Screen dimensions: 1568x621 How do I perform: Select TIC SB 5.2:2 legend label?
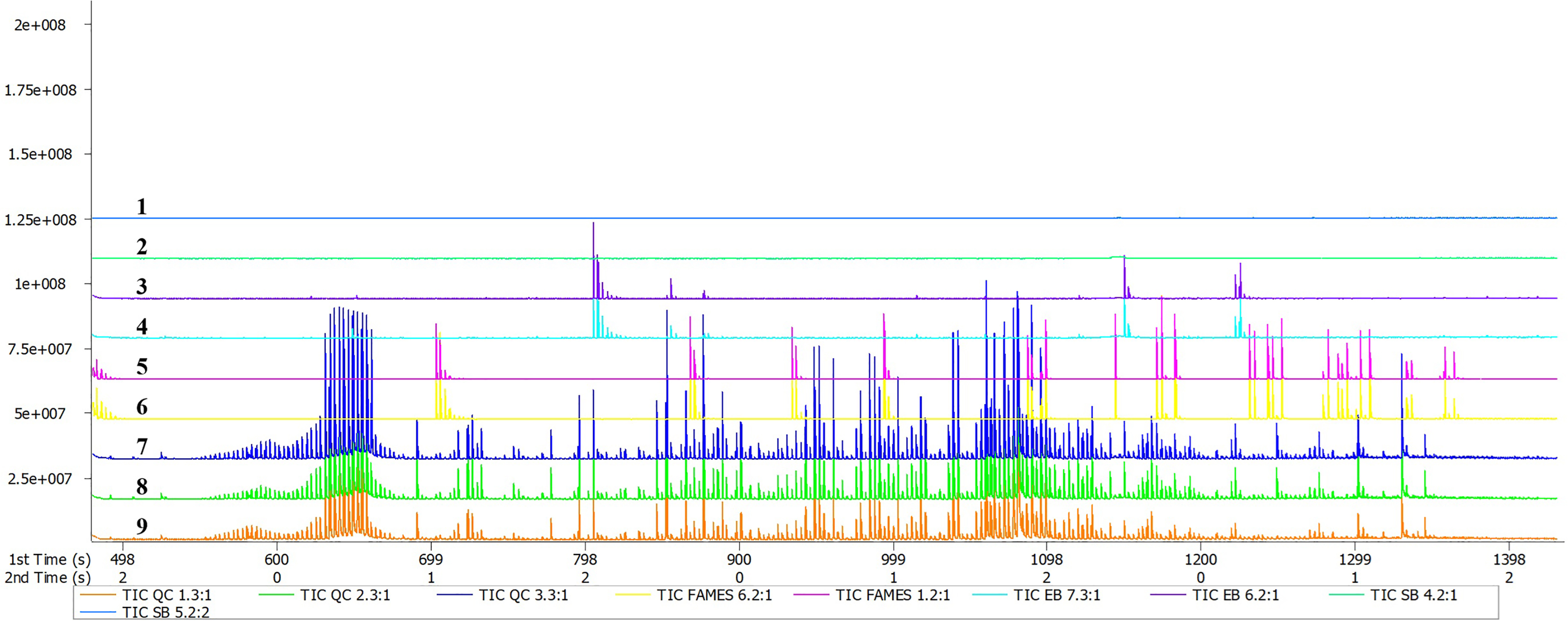[166, 612]
